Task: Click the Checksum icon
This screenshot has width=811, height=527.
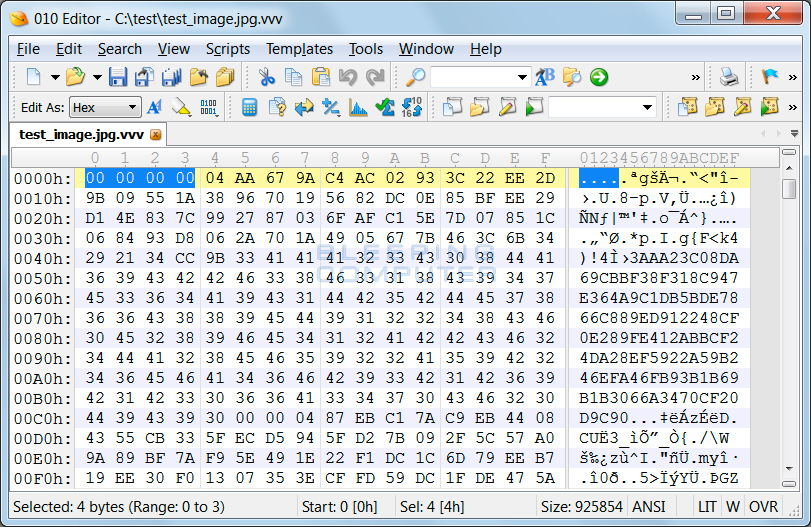Action: click(x=385, y=107)
